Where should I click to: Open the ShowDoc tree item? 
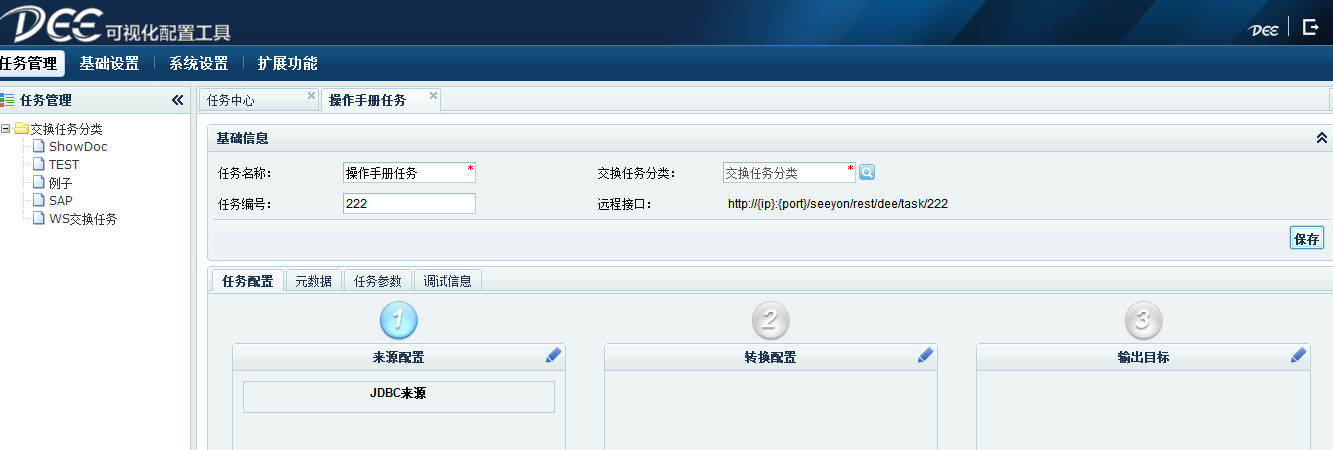pos(78,147)
